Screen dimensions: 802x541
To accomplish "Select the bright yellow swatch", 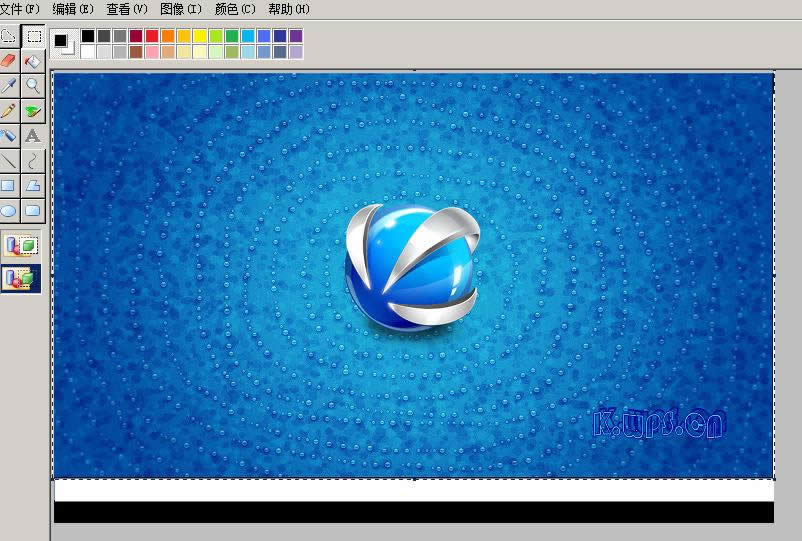I will tap(200, 36).
